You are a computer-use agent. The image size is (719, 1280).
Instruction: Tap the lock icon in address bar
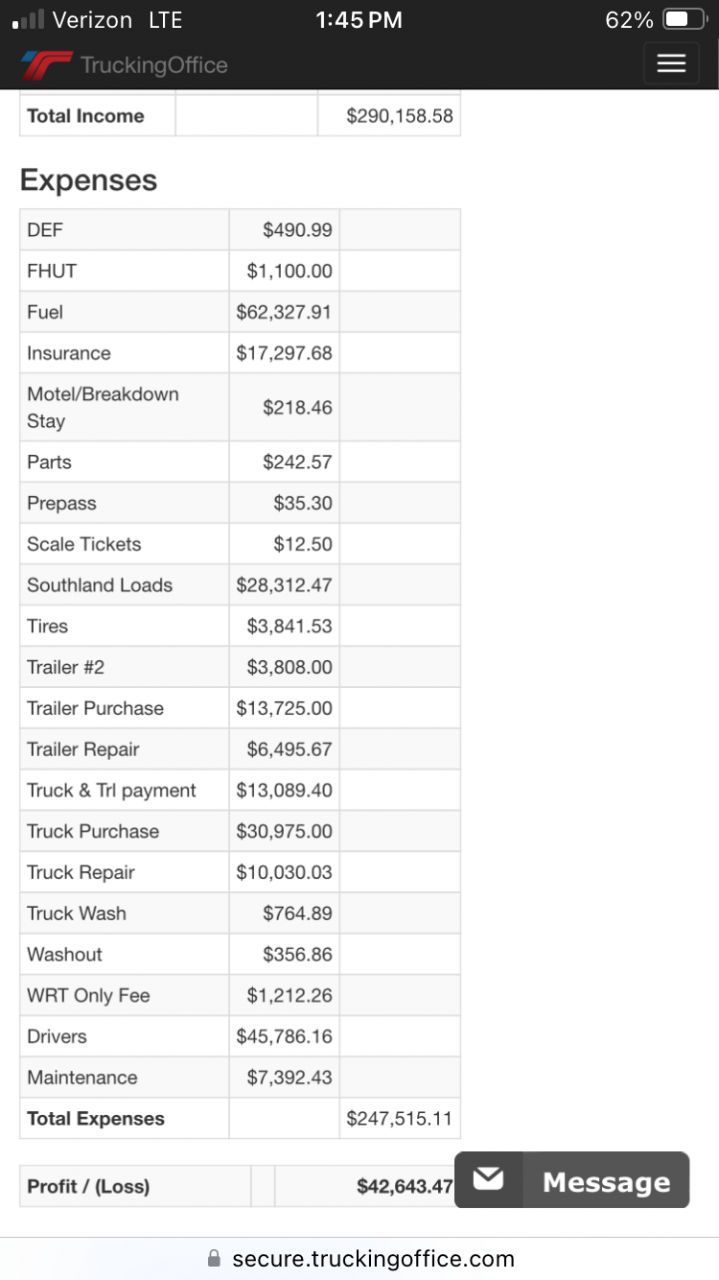212,1258
